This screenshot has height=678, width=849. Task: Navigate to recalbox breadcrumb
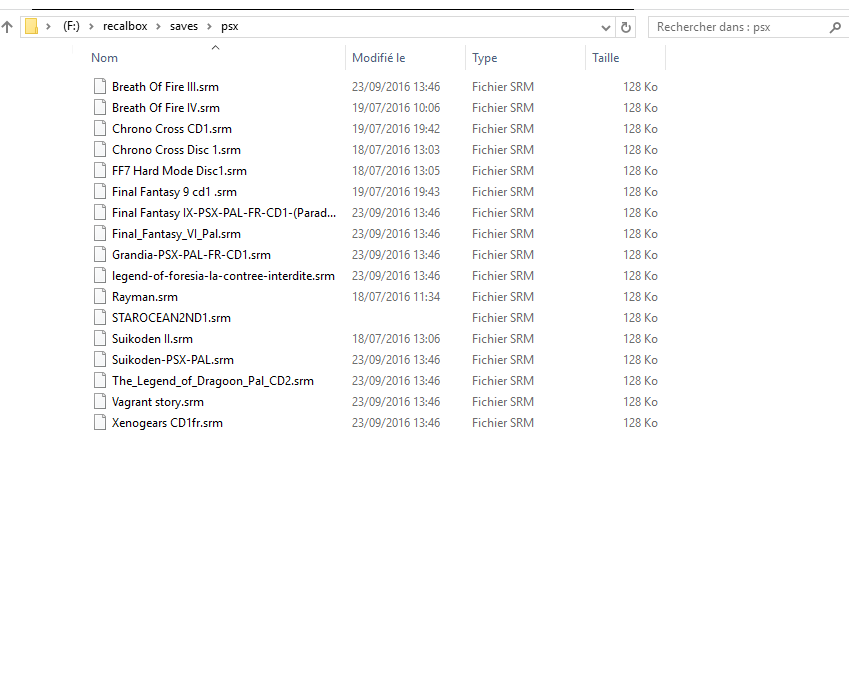click(x=125, y=26)
